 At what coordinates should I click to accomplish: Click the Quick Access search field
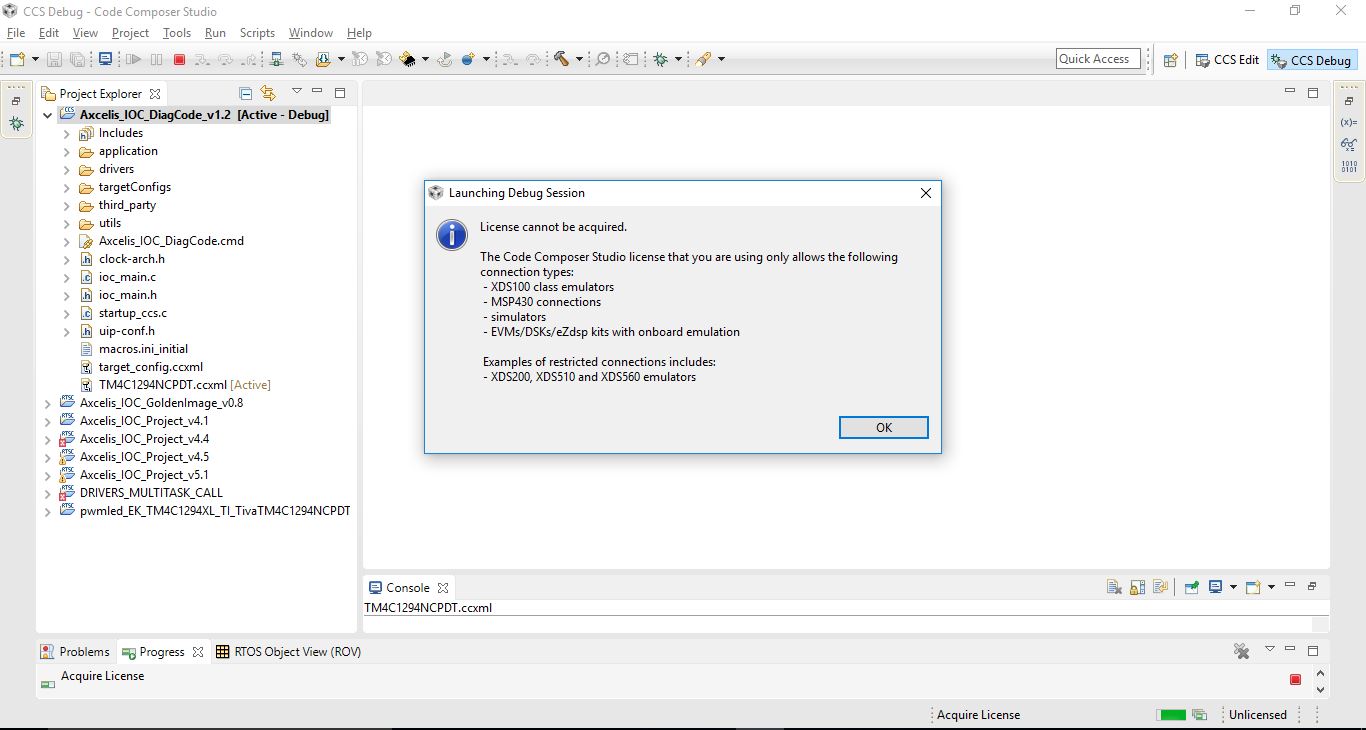pos(1098,59)
